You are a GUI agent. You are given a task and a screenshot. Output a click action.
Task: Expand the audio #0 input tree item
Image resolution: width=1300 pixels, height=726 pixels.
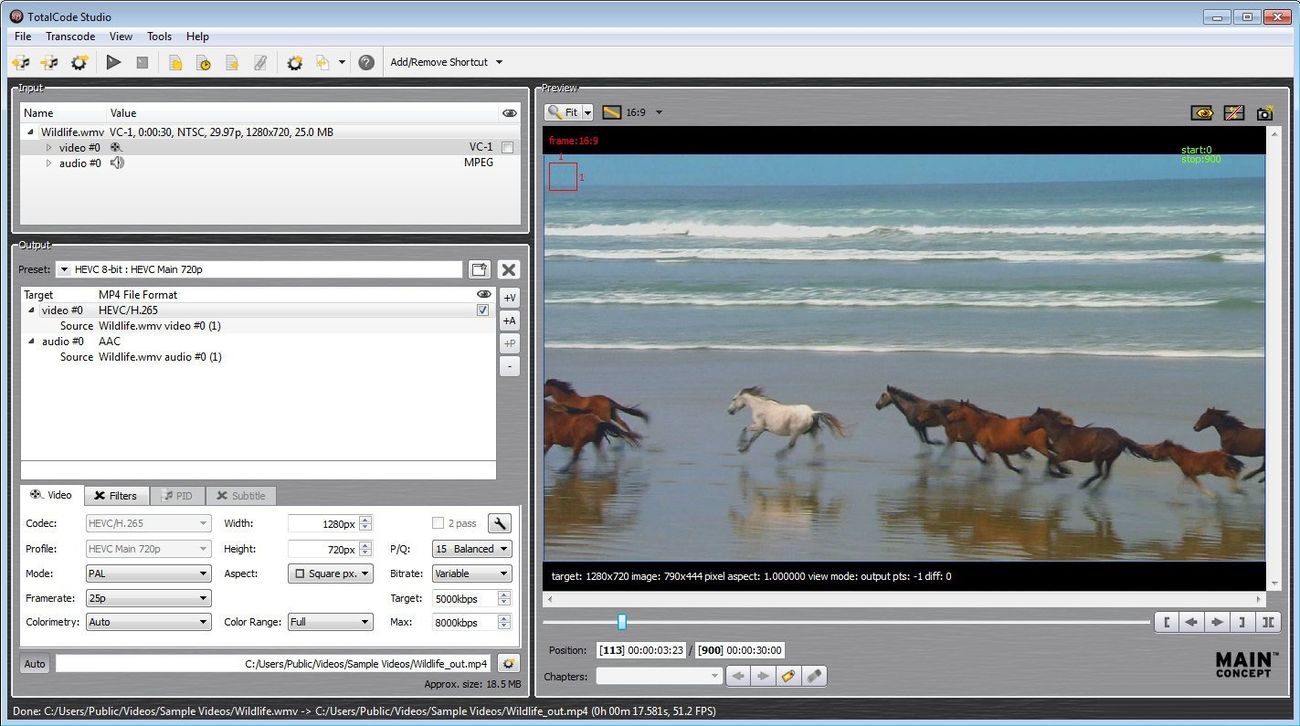48,163
